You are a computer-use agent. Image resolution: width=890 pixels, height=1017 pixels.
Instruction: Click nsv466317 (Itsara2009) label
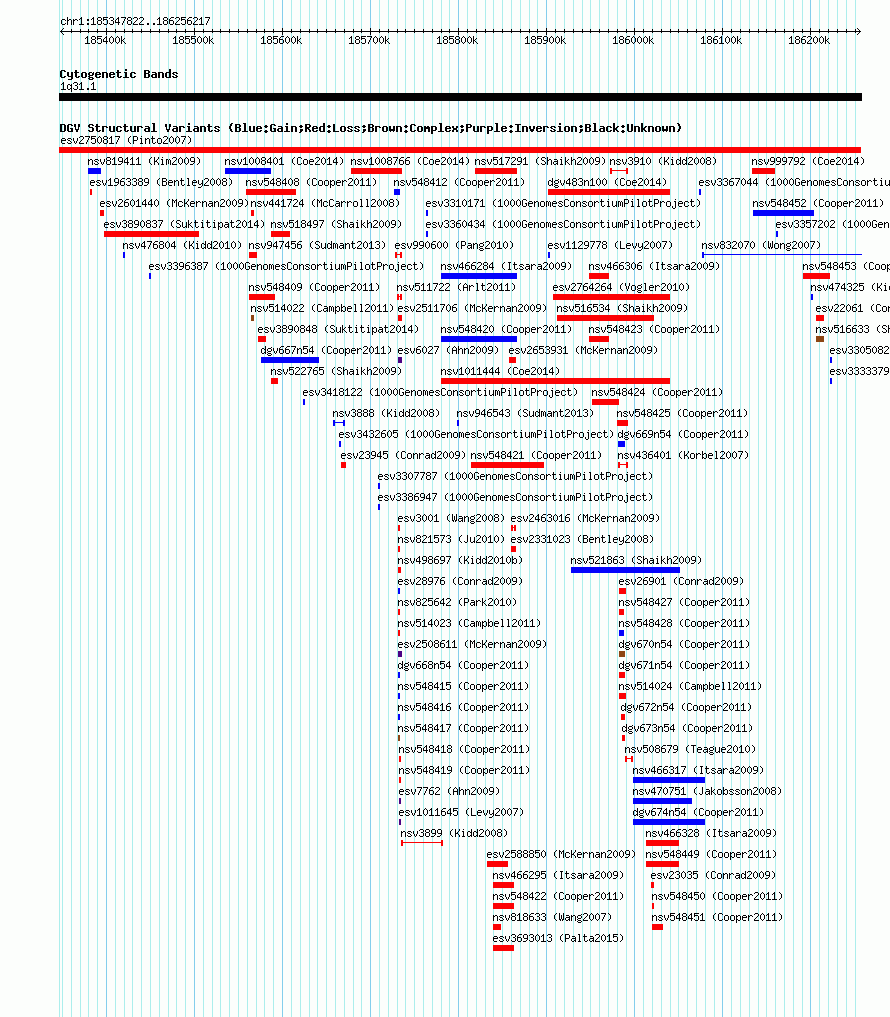699,770
